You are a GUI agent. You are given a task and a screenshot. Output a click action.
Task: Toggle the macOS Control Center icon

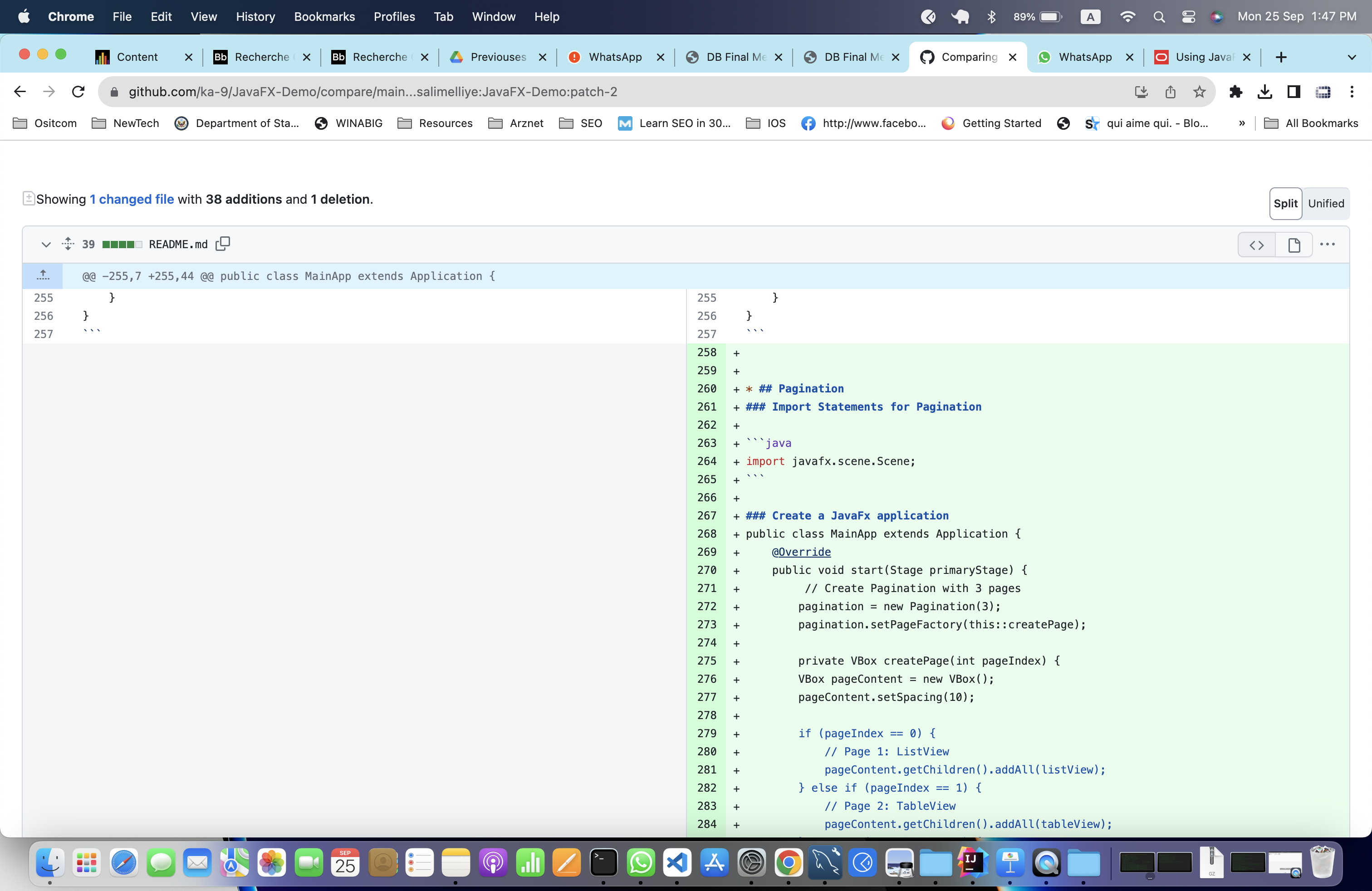[x=1188, y=17]
